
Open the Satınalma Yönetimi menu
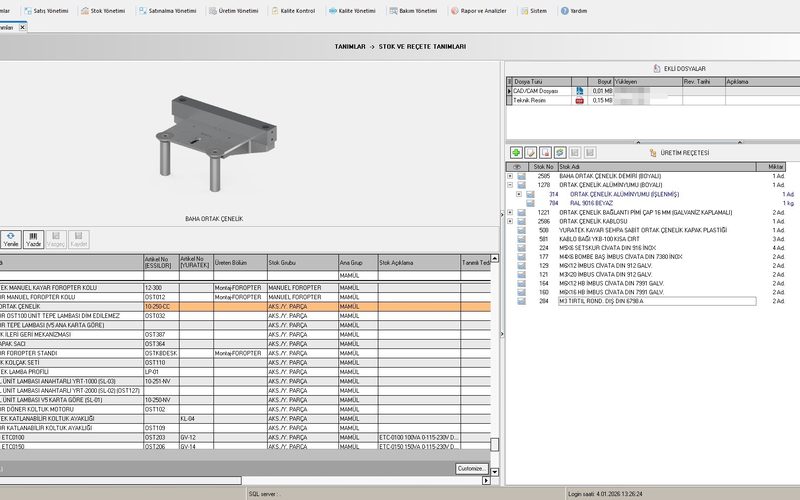[x=167, y=11]
